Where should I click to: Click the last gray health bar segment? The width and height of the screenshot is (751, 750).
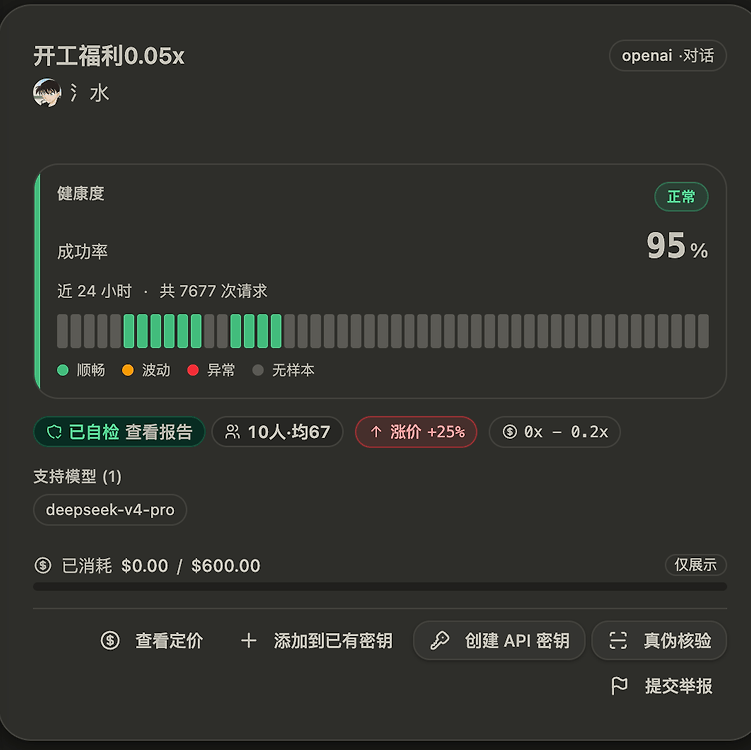coord(703,331)
